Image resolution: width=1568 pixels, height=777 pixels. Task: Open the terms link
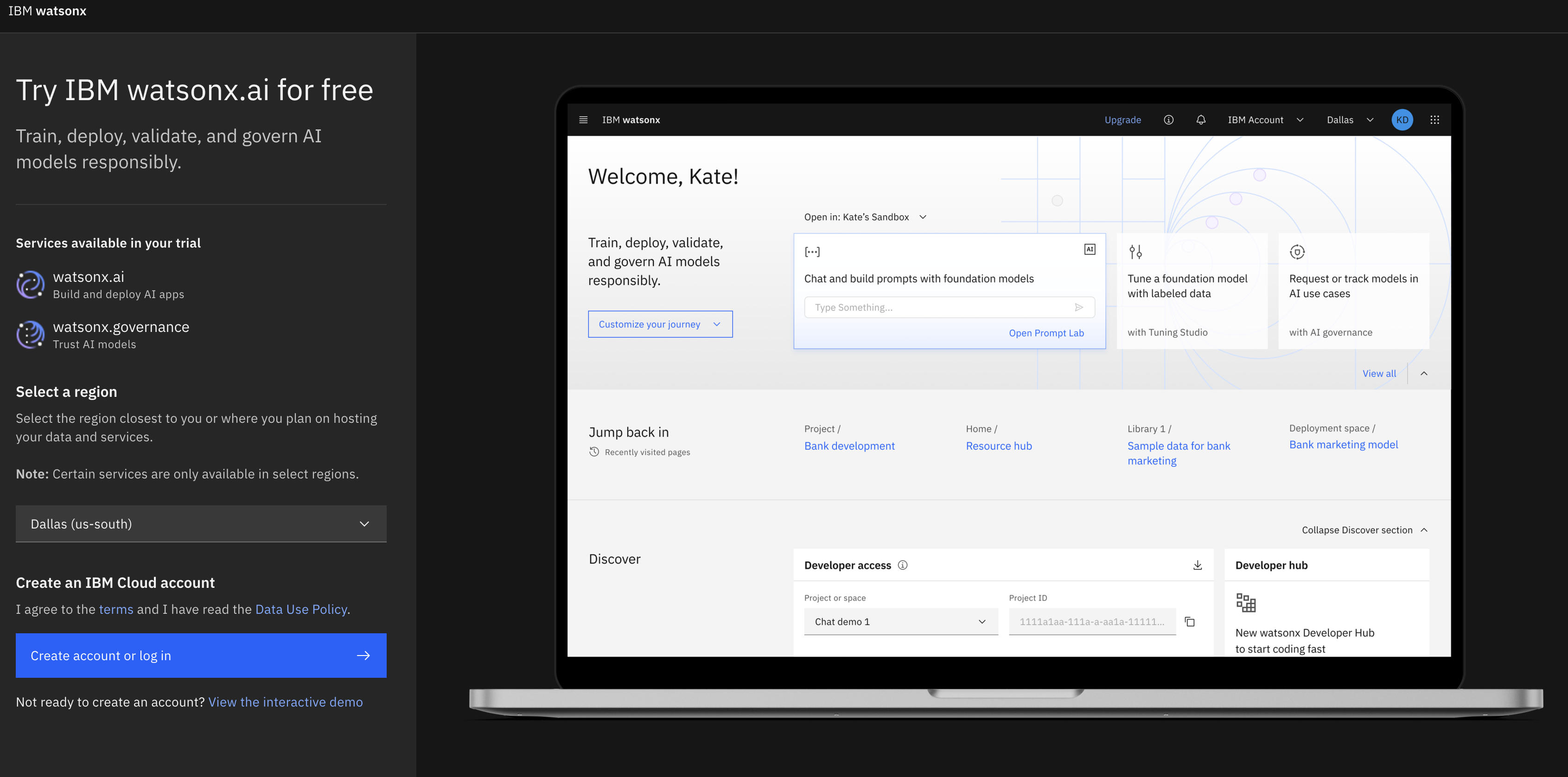pos(115,609)
